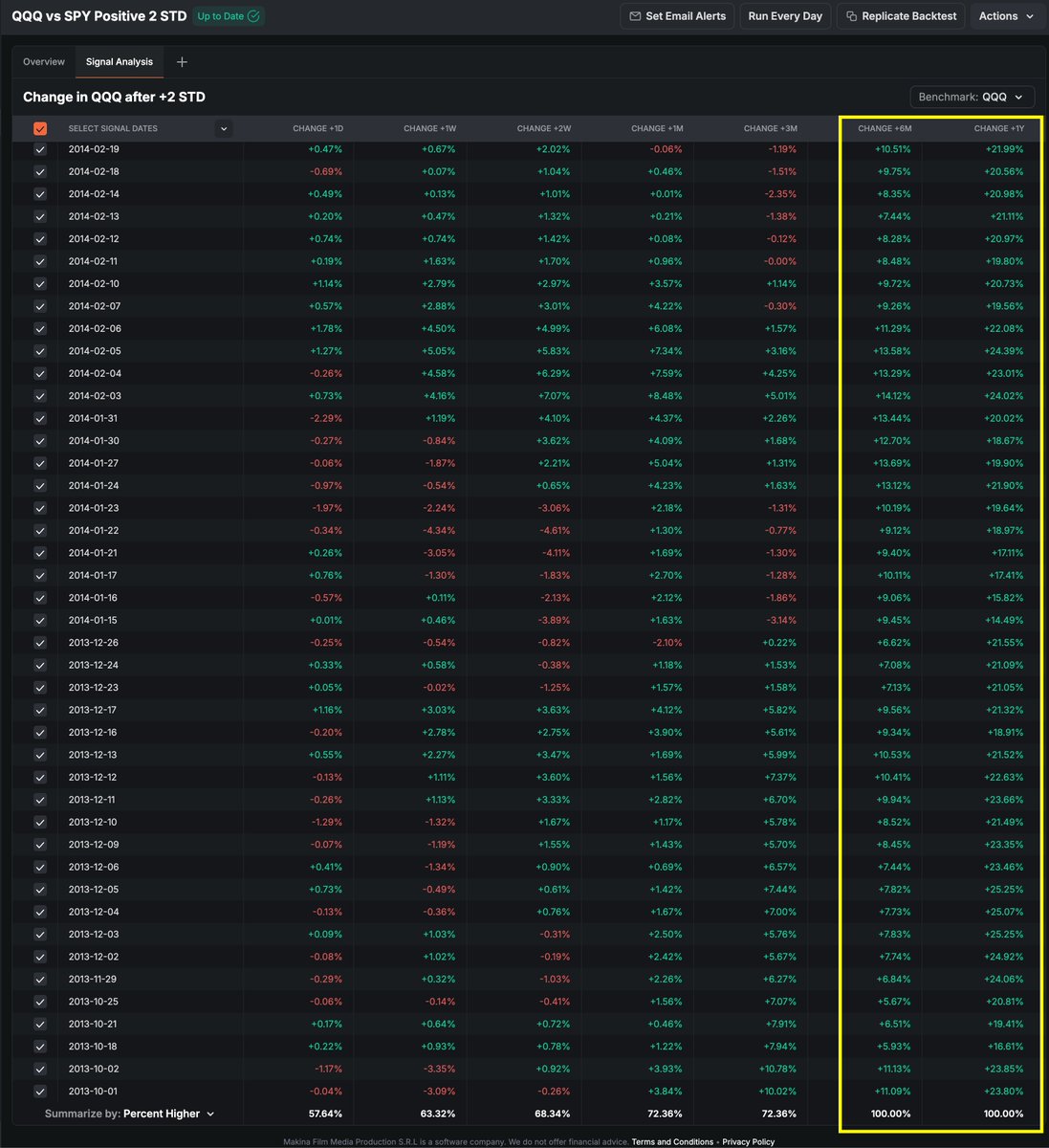Click the 2013-10-25 signal date
Image resolution: width=1049 pixels, height=1148 pixels.
click(x=93, y=1002)
